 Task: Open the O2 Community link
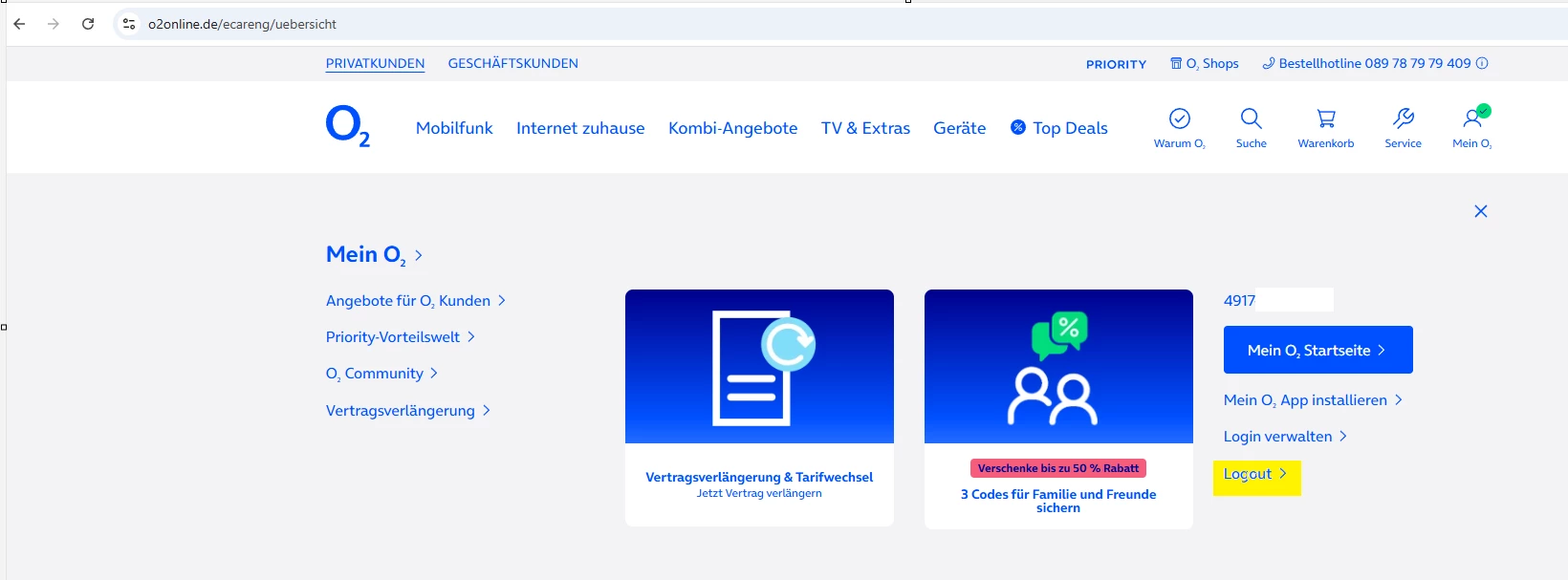tap(381, 374)
